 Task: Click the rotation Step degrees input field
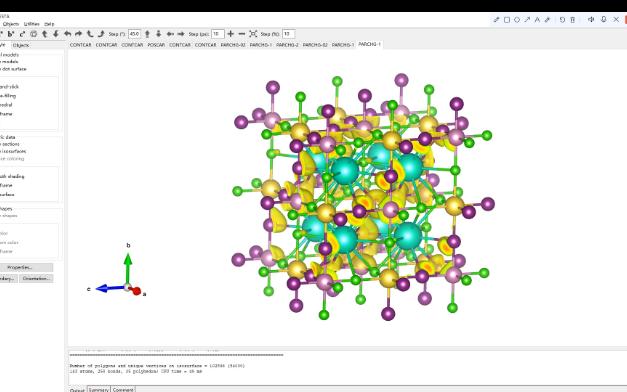tap(134, 34)
